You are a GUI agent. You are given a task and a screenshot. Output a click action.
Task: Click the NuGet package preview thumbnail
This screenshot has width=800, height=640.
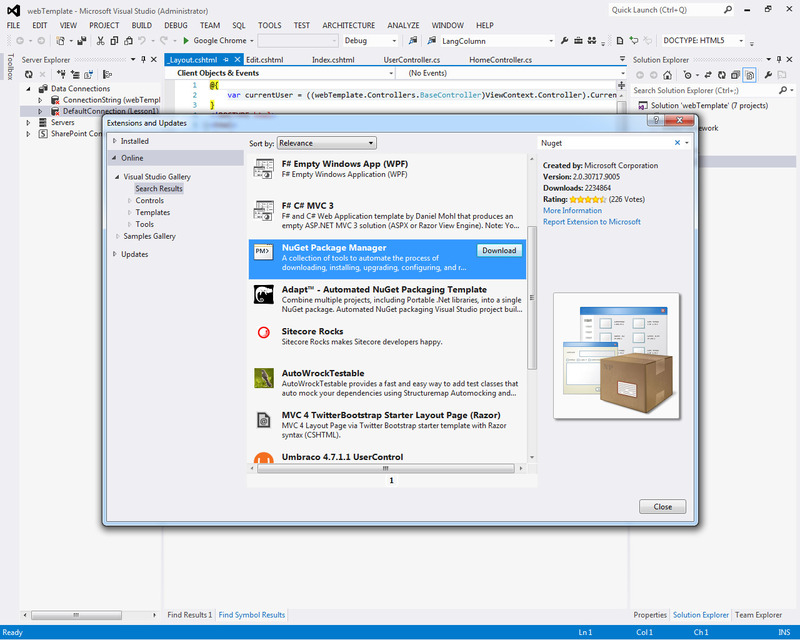[x=616, y=356]
